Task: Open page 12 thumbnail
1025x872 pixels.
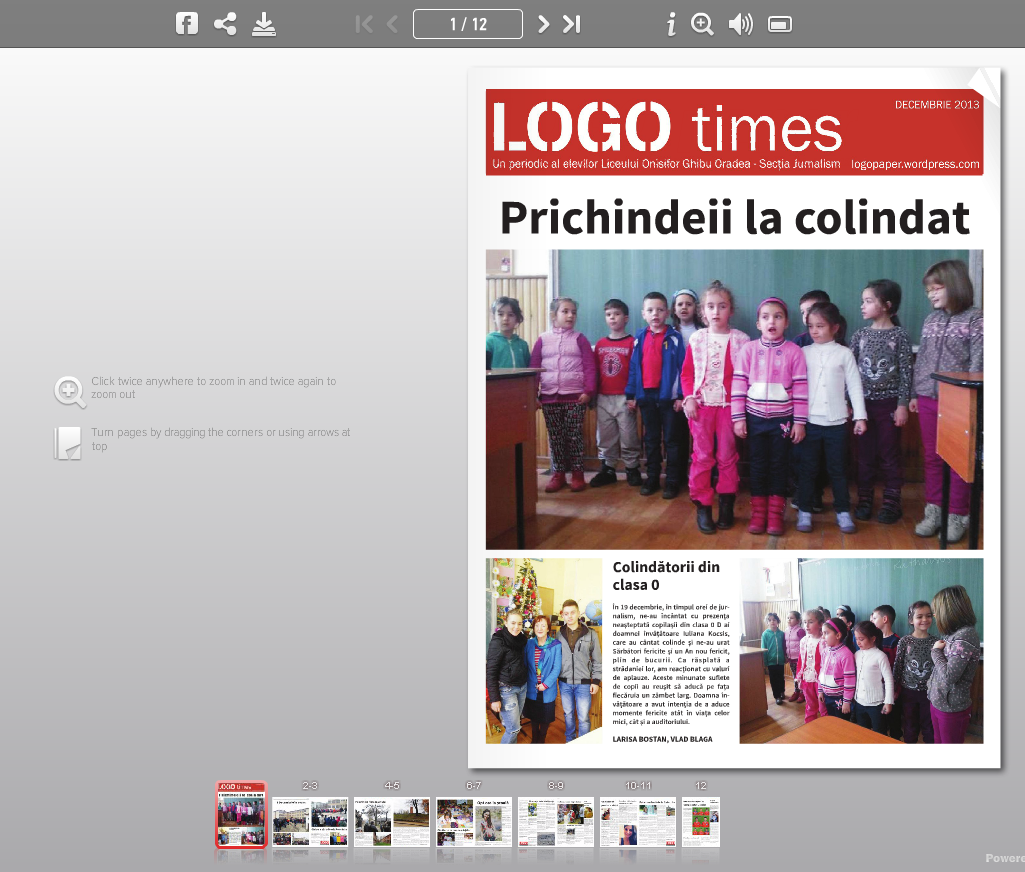Action: pyautogui.click(x=701, y=821)
